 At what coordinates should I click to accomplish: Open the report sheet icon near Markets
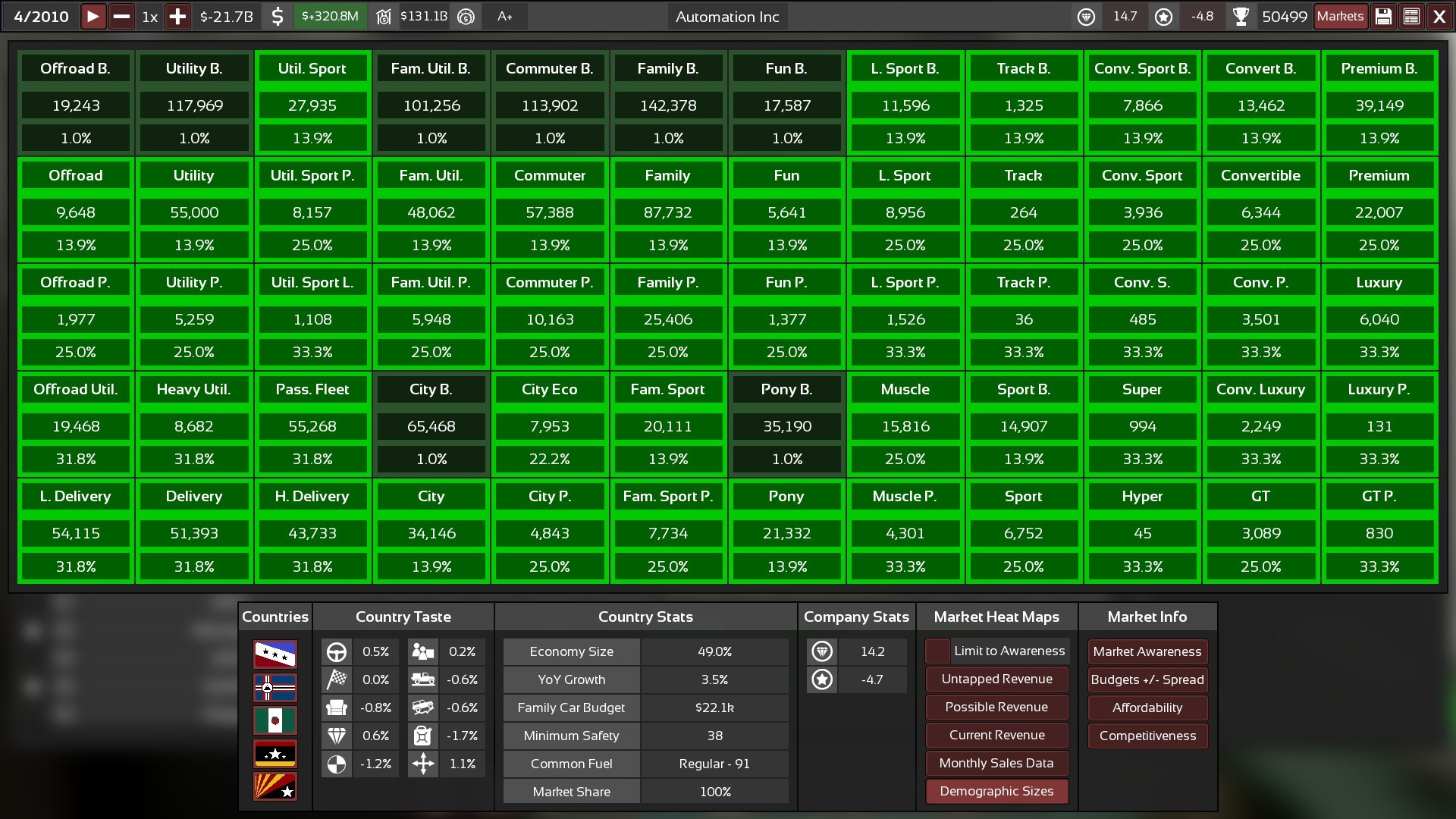tap(1411, 17)
